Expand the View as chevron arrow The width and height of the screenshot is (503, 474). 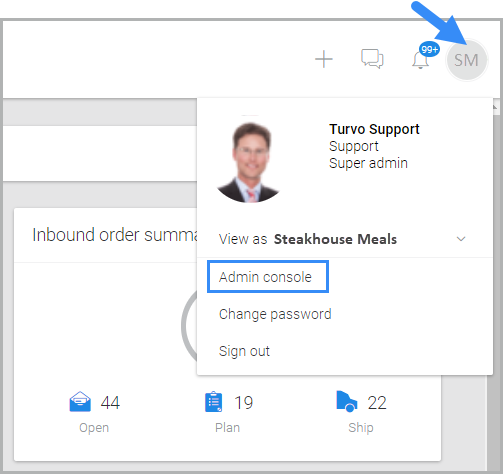click(x=461, y=239)
